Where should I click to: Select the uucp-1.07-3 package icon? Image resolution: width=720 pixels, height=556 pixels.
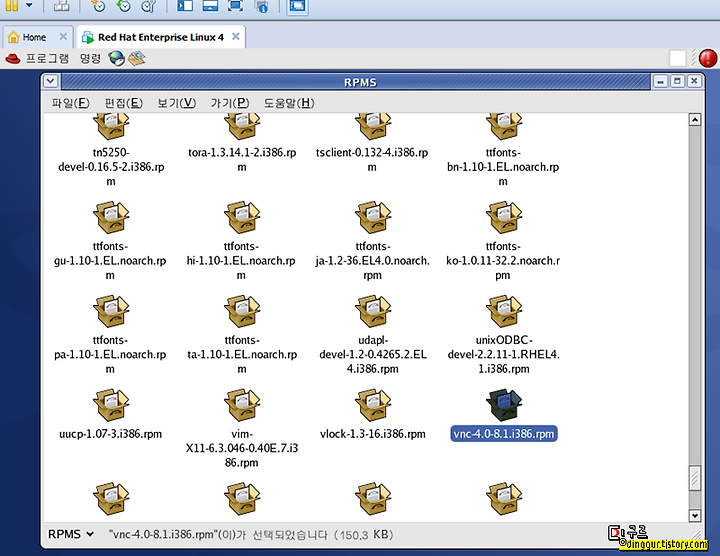(x=111, y=405)
